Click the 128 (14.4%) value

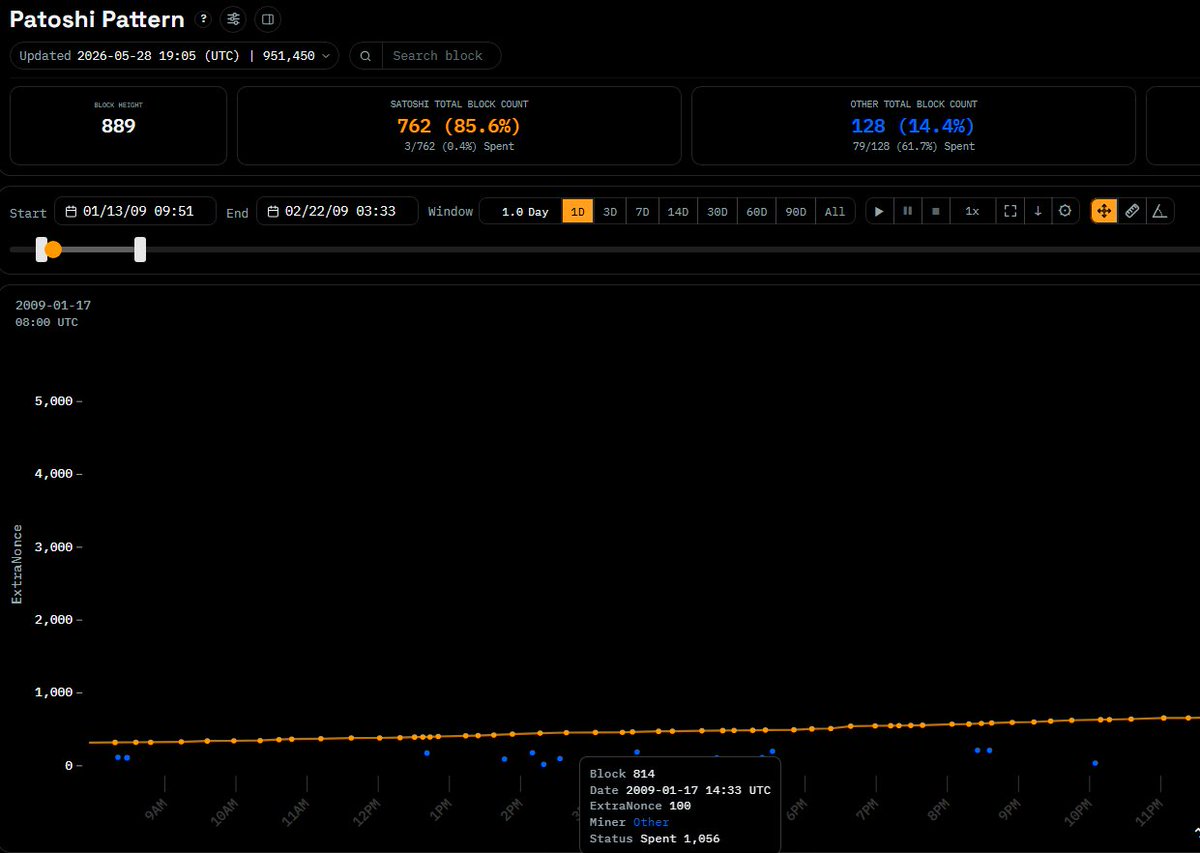tap(913, 126)
